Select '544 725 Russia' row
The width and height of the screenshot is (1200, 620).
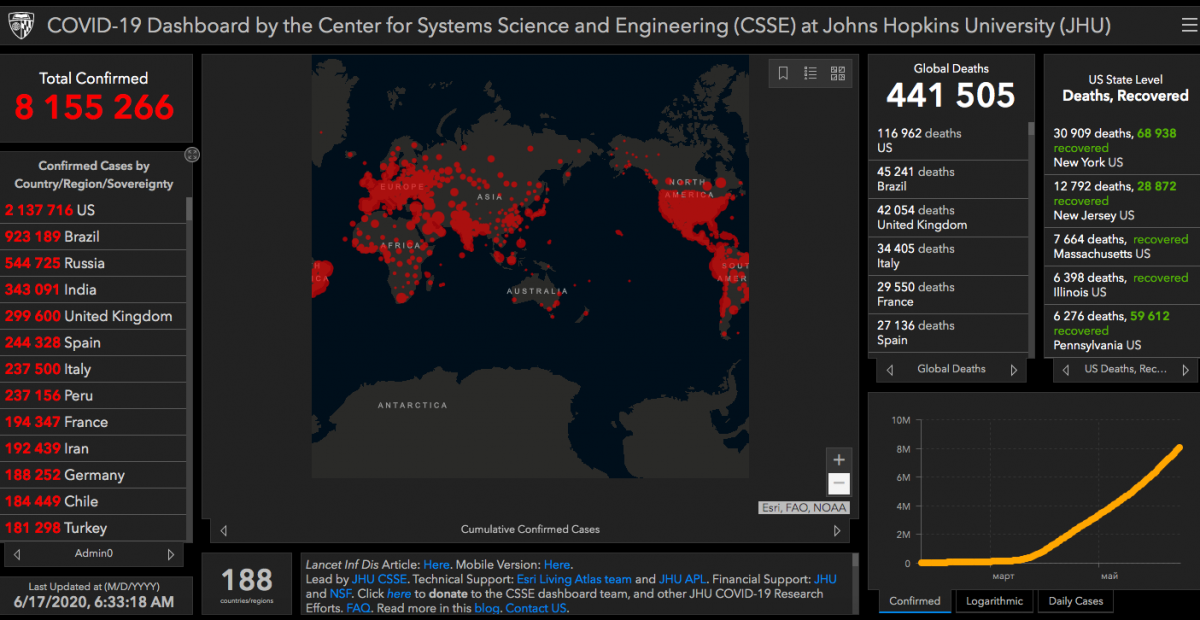click(x=93, y=263)
